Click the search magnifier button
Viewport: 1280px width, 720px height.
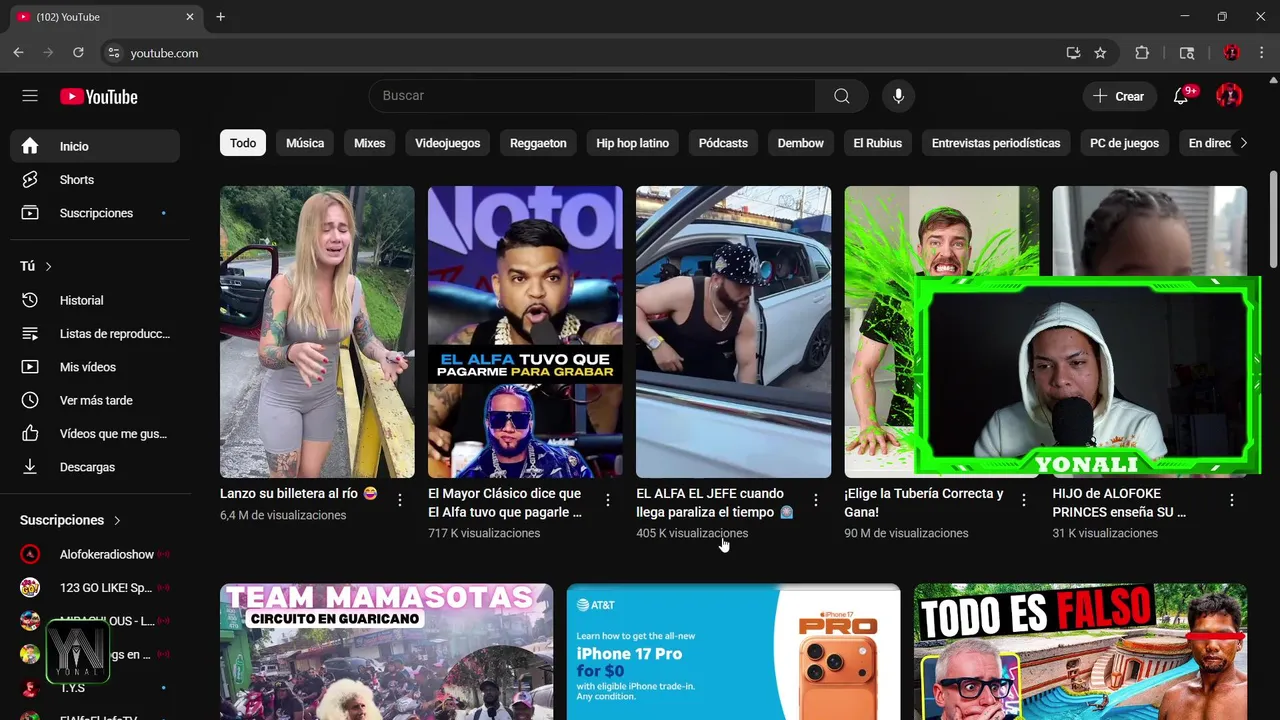(842, 96)
